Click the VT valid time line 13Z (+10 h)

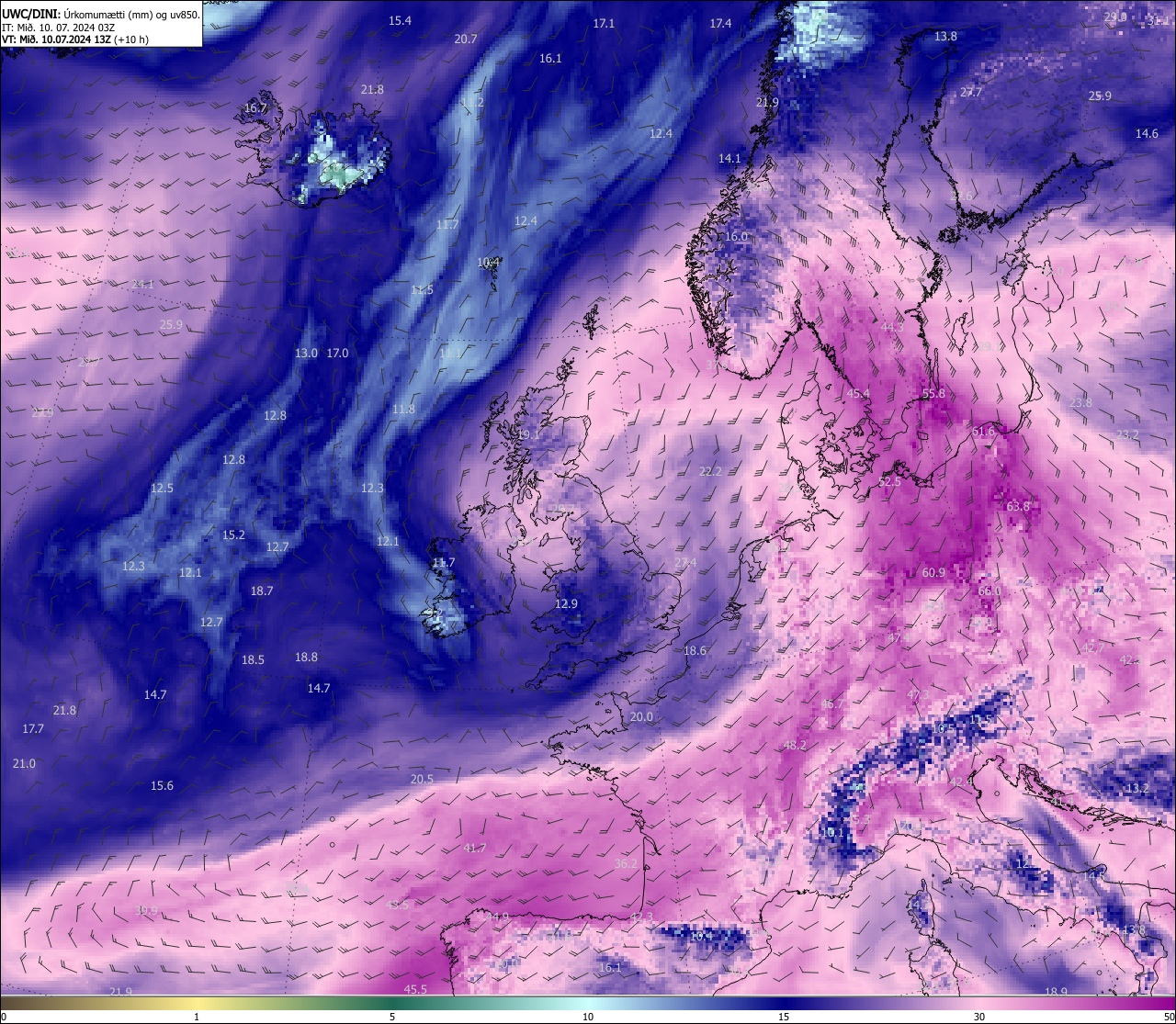click(75, 39)
